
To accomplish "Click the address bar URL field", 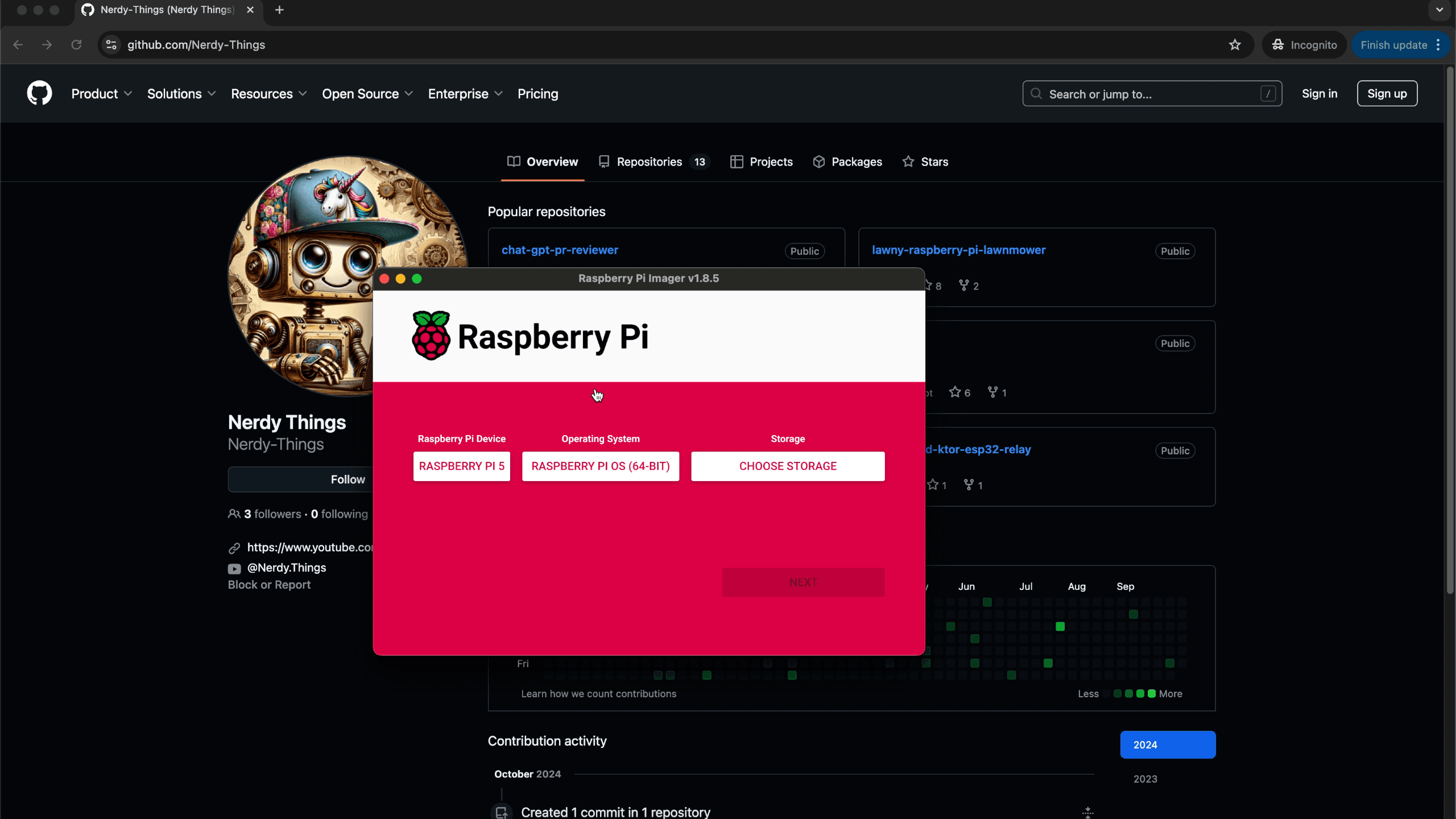I will 196,44.
